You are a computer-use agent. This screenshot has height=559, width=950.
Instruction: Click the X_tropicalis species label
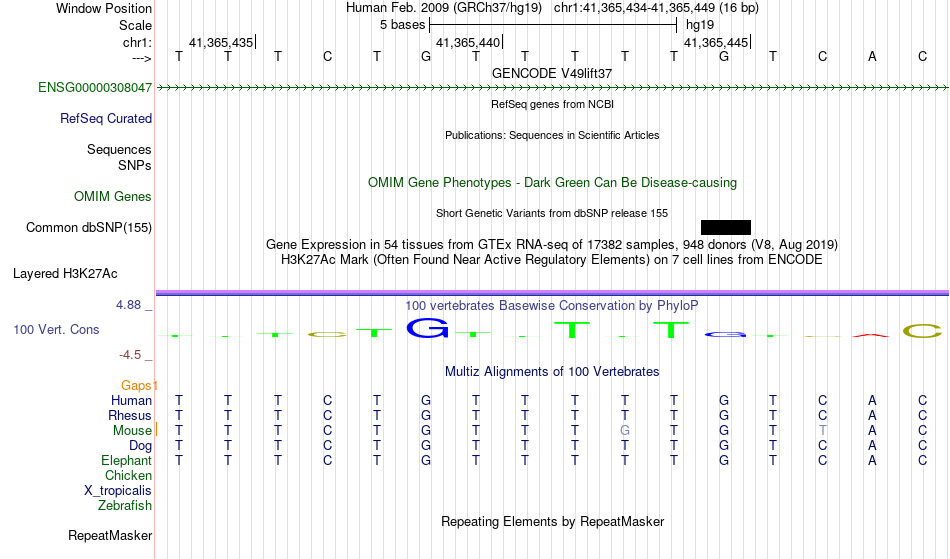coord(118,491)
